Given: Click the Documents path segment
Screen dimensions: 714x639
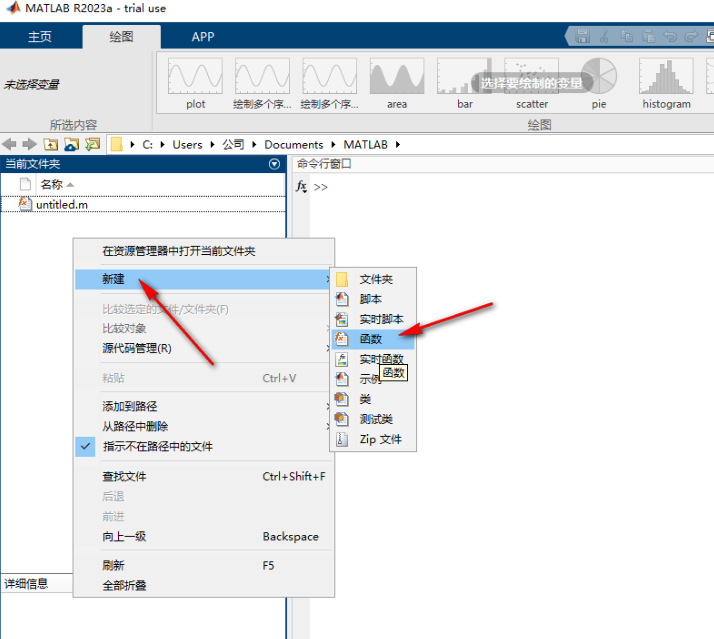Looking at the screenshot, I should [x=294, y=145].
